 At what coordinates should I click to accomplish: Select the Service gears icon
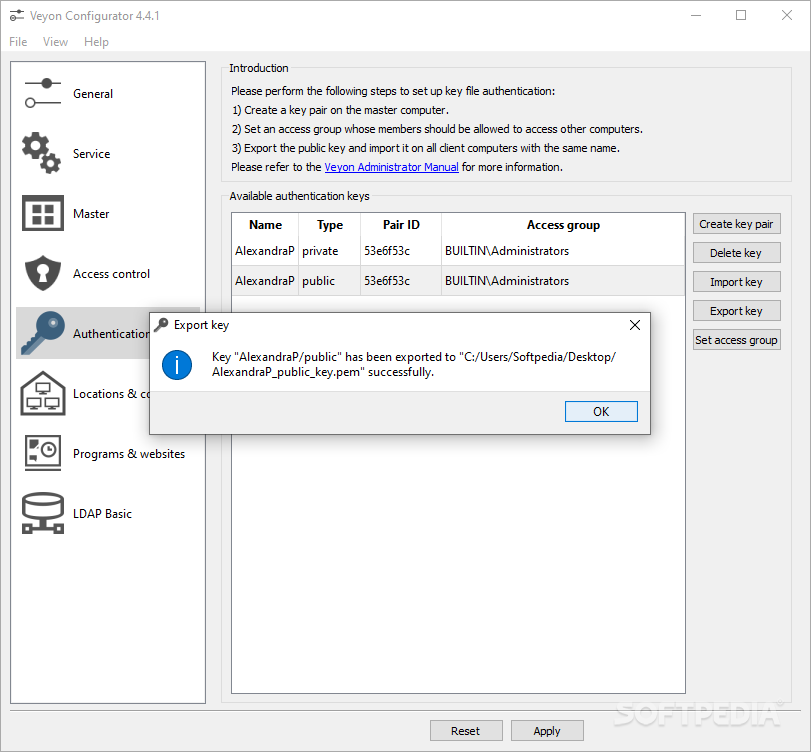coord(41,153)
